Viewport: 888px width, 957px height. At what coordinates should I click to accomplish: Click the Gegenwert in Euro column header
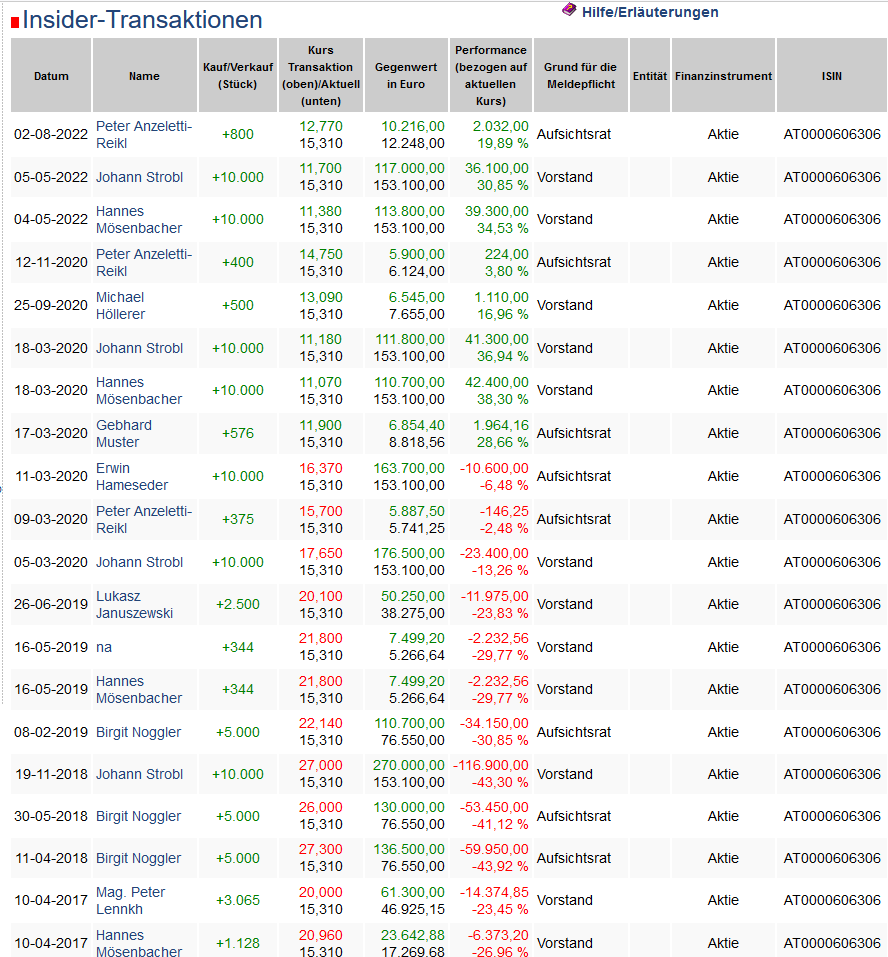click(406, 76)
